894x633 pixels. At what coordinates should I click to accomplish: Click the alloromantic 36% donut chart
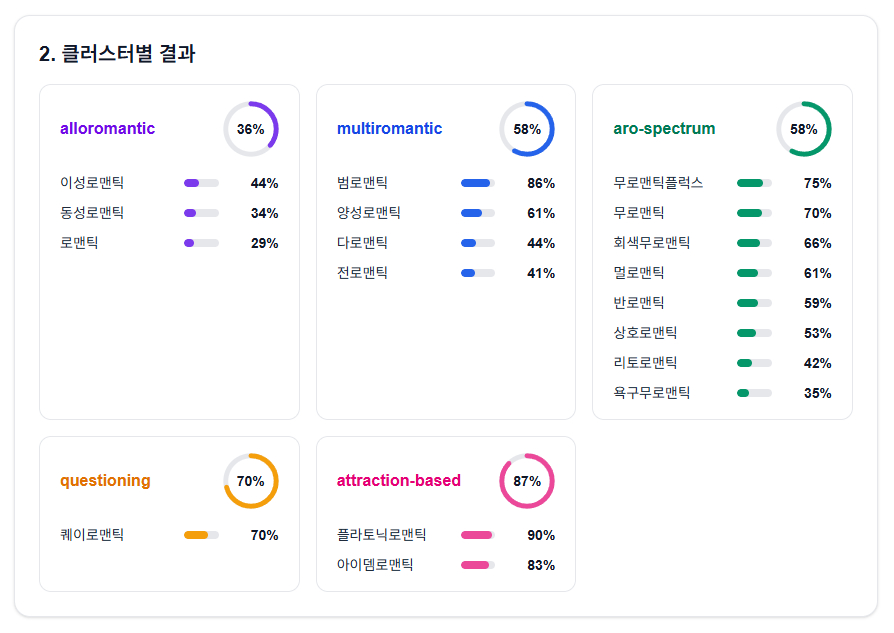tap(250, 129)
